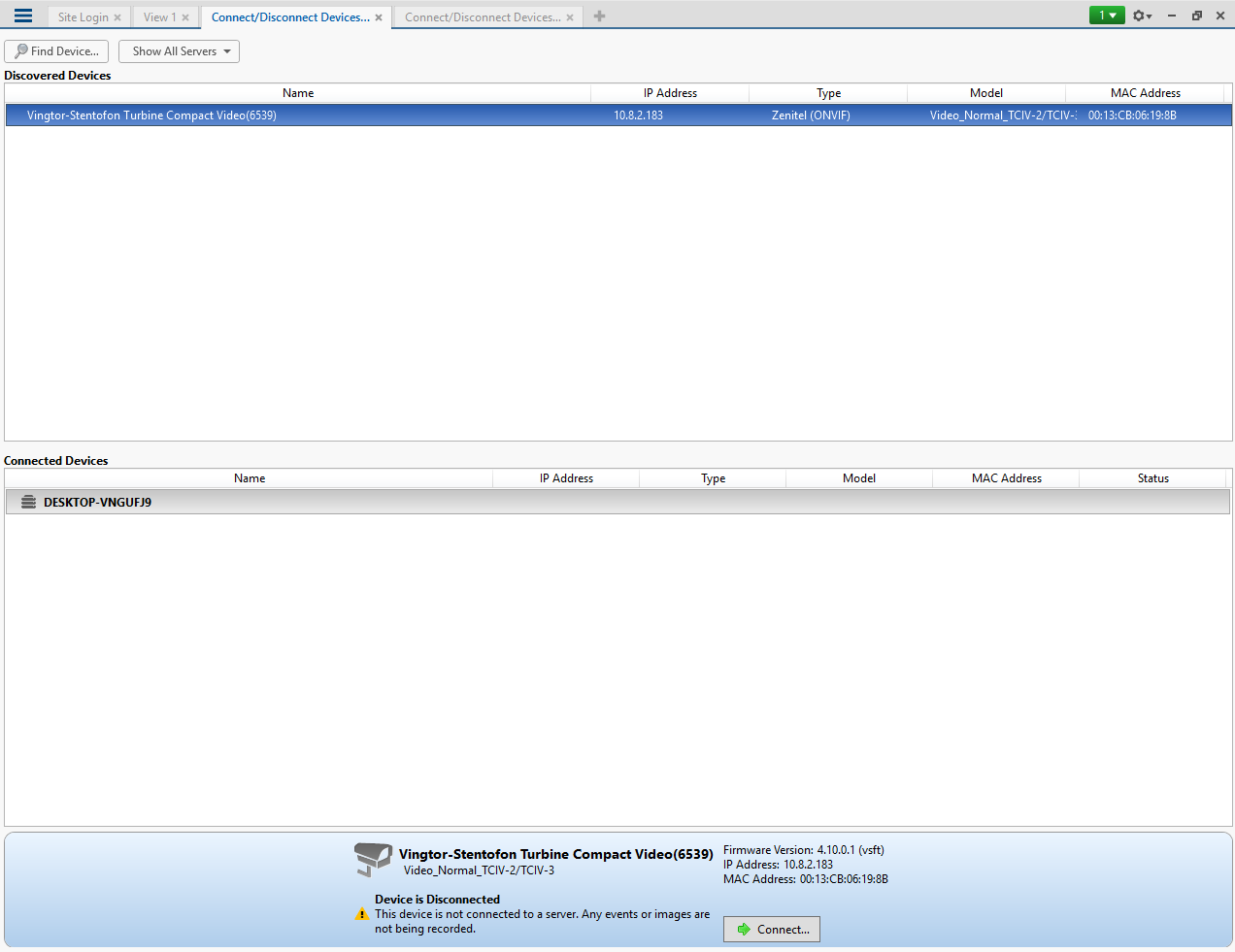Close the second Connect/Disconnect Devices tab

pos(570,17)
